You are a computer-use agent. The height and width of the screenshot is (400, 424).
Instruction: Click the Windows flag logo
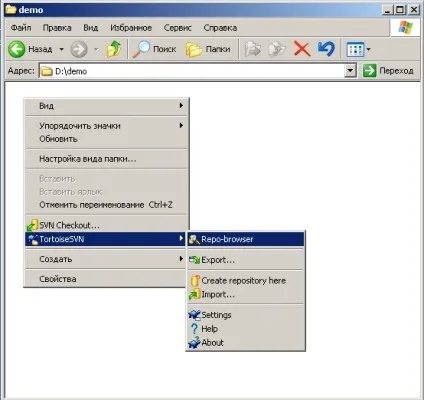coord(405,27)
